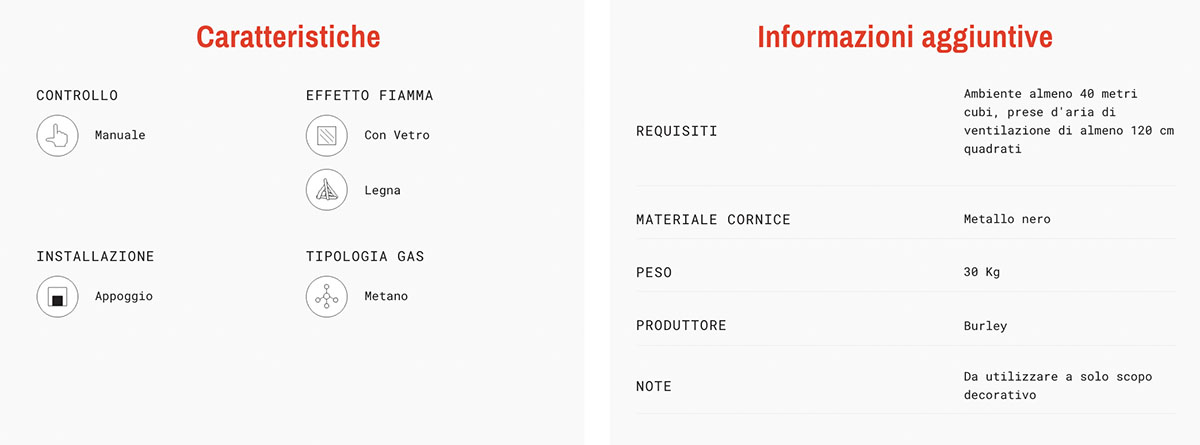Click the Metallo nero value
Viewport: 1200px width, 445px height.
click(1007, 219)
